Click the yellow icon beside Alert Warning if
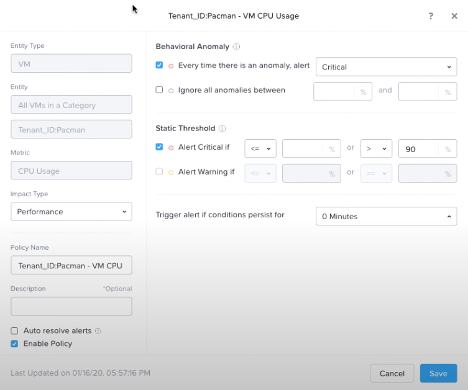Screen dimensions: 468x390 click(x=171, y=172)
